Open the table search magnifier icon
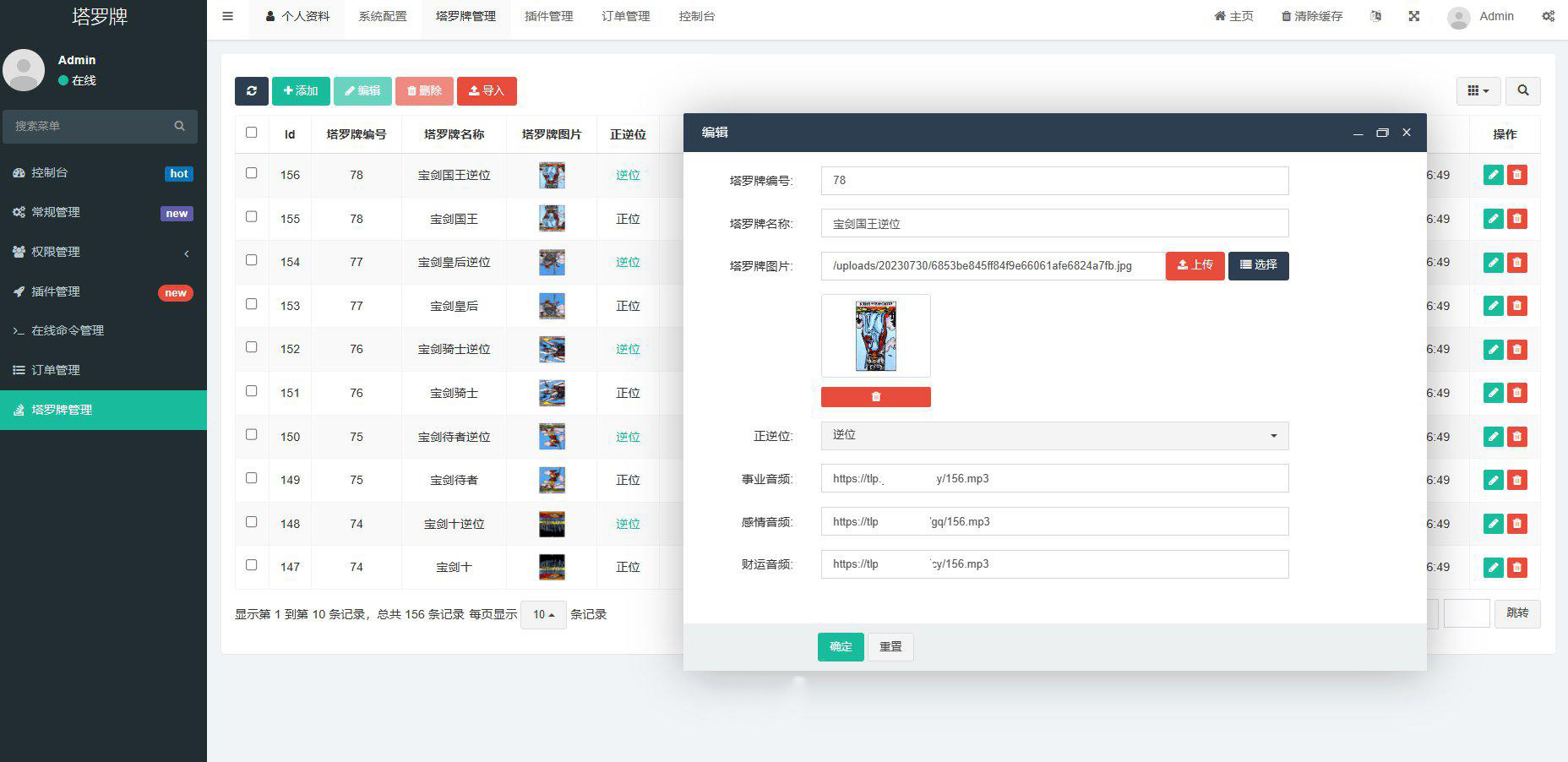1568x762 pixels. [x=1522, y=91]
